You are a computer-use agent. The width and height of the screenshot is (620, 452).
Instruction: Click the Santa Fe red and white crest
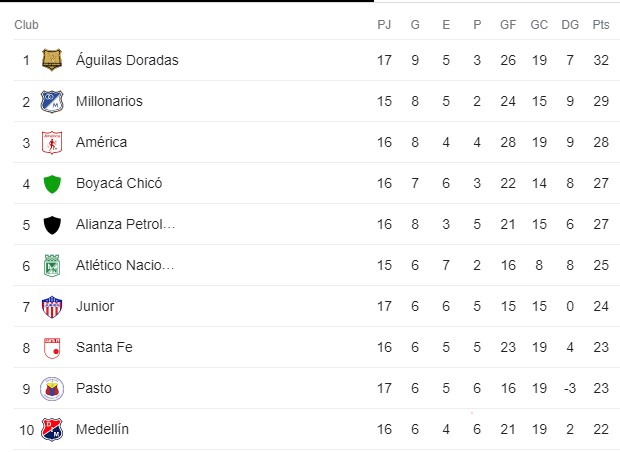click(x=52, y=348)
